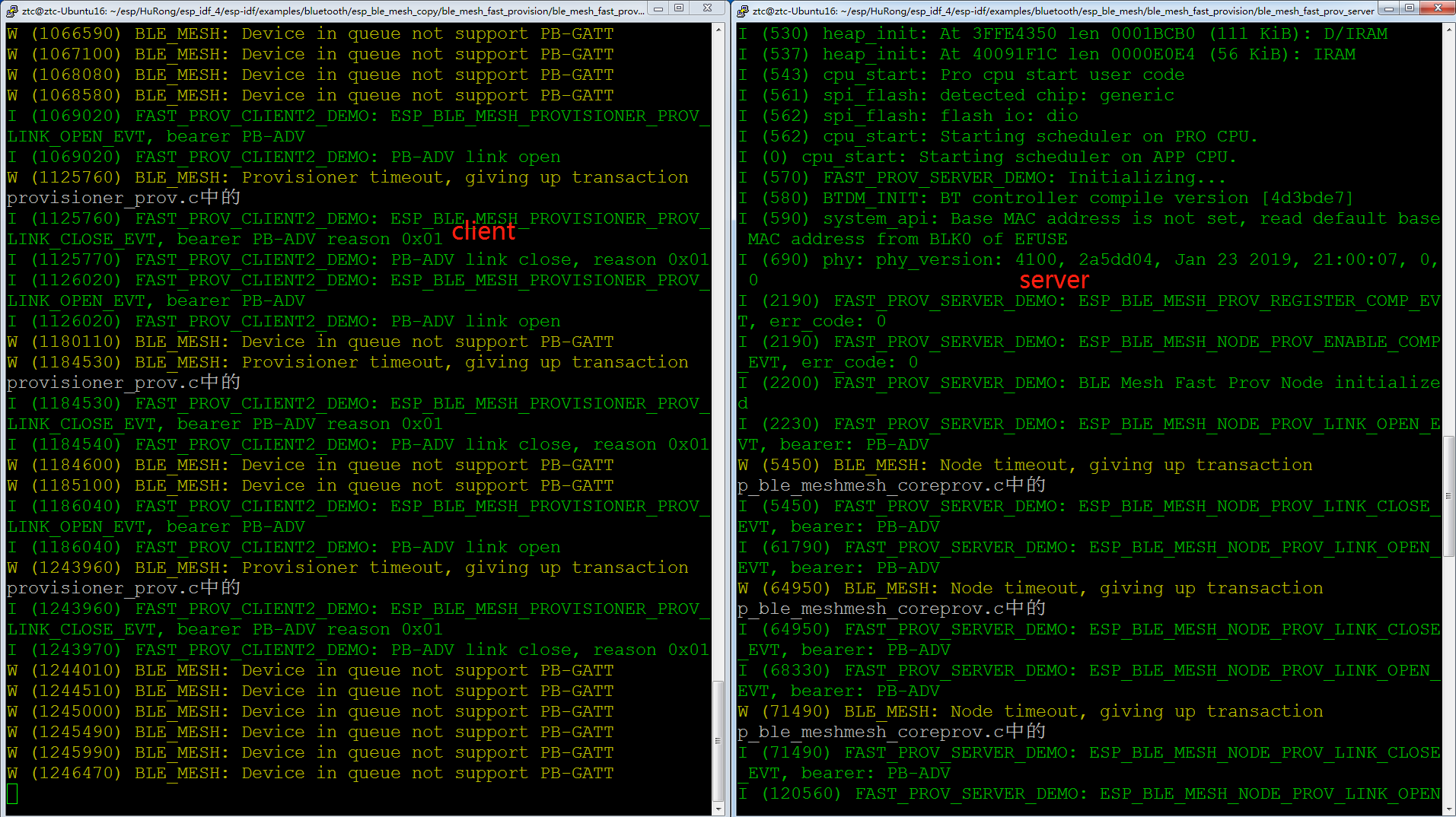Click "(1126020) ... PB-ADV link open" line
Viewport: 1456px width, 817px height.
click(x=284, y=322)
